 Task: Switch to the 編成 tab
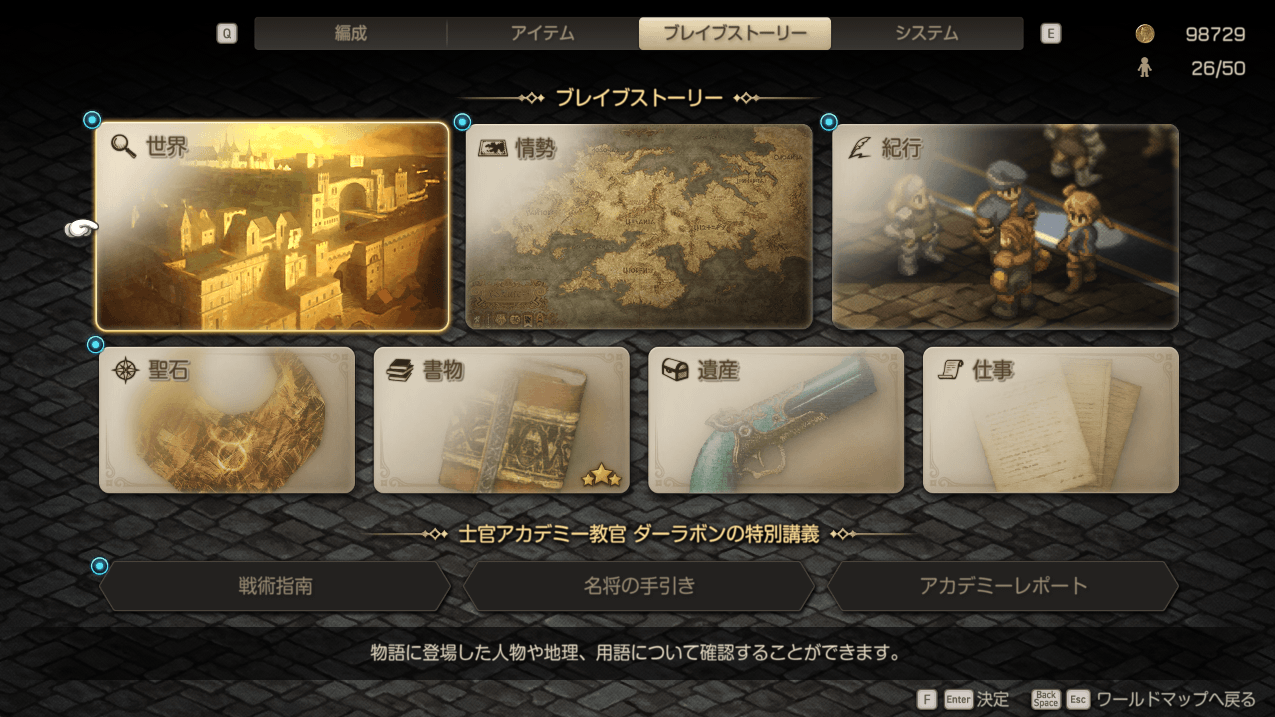(x=351, y=33)
